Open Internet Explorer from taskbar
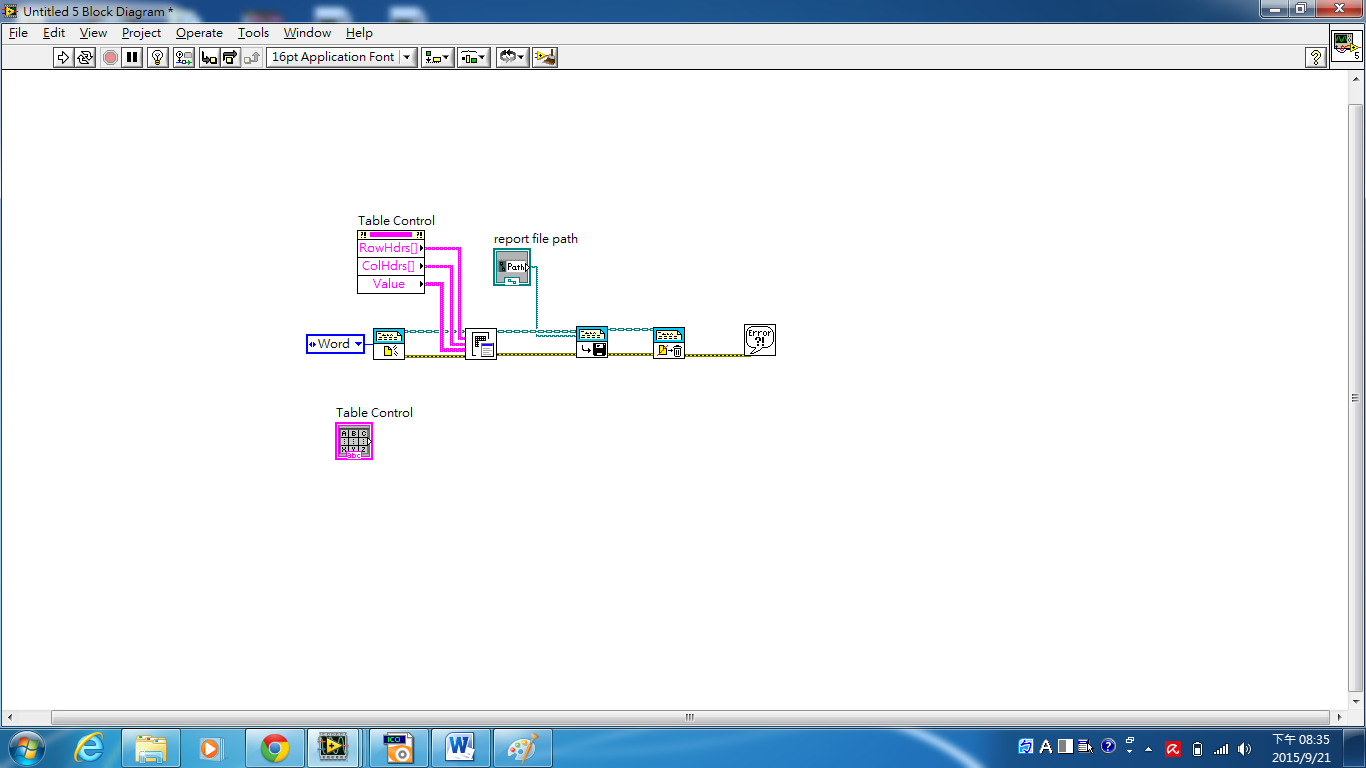This screenshot has height=768, width=1366. [90, 748]
